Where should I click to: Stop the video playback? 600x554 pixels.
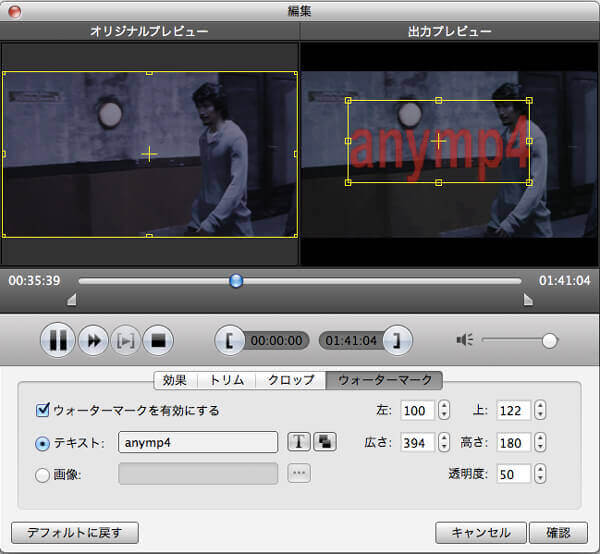coord(158,340)
